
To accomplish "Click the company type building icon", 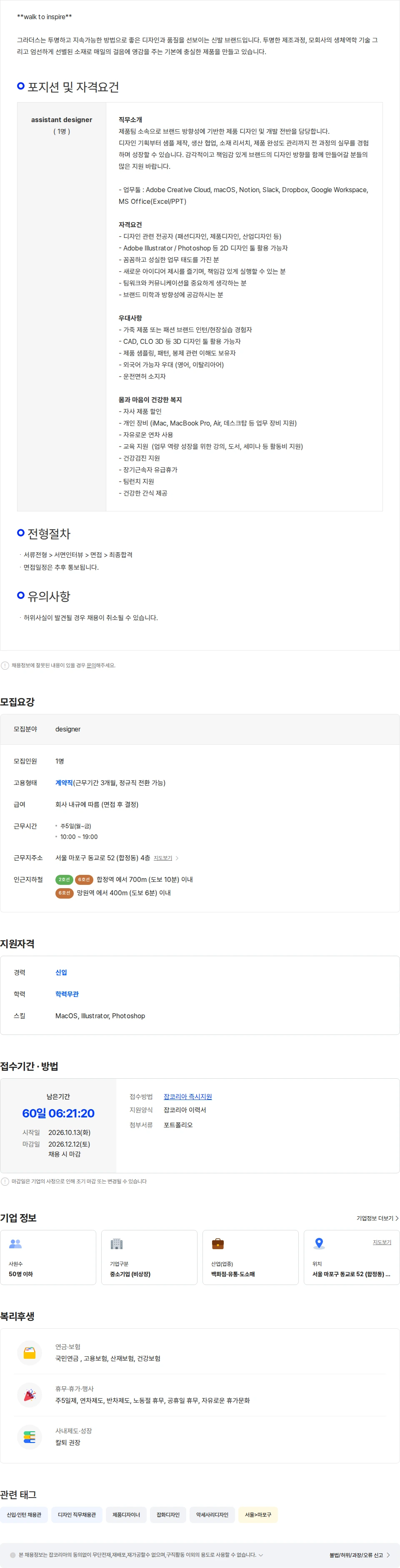I will pyautogui.click(x=116, y=1244).
